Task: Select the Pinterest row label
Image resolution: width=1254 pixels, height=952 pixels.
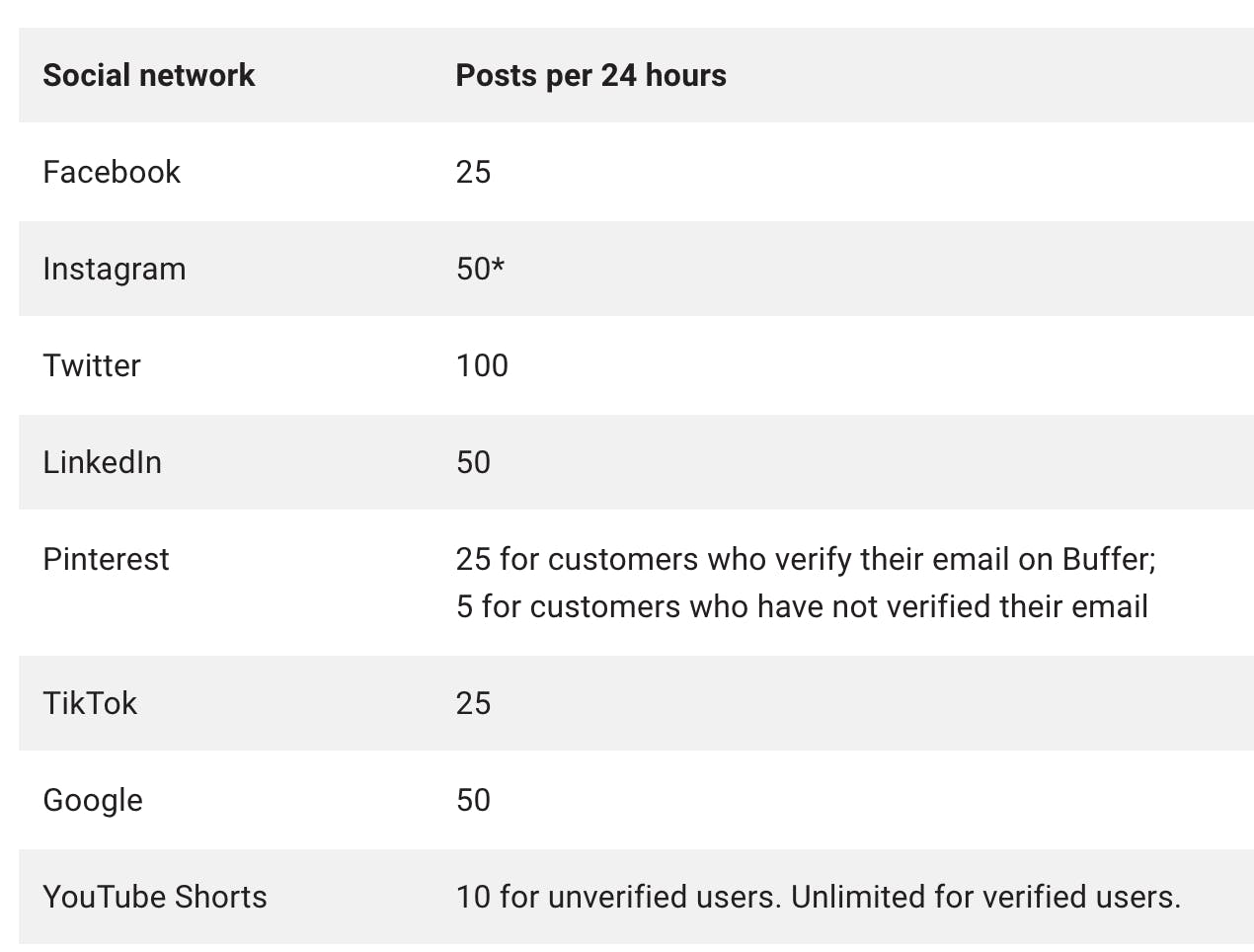Action: (106, 559)
